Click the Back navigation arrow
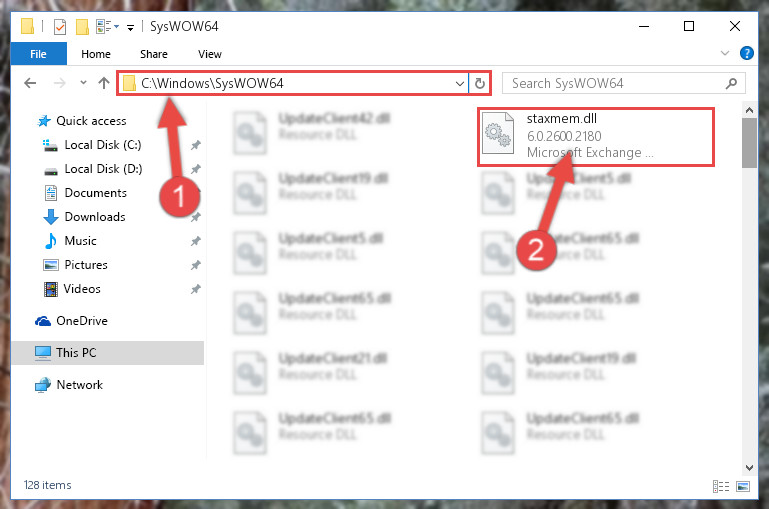Viewport: 769px width, 509px height. (x=30, y=83)
